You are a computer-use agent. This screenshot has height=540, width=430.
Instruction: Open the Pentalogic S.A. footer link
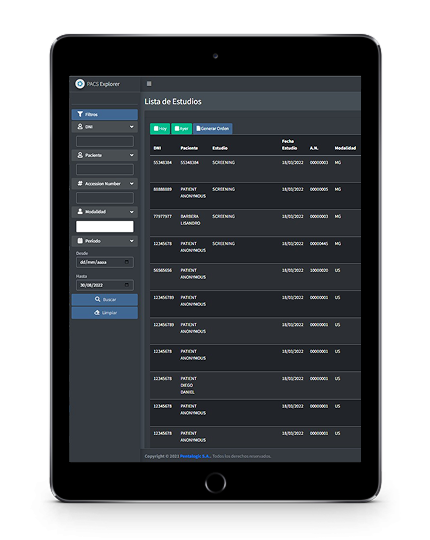point(196,456)
